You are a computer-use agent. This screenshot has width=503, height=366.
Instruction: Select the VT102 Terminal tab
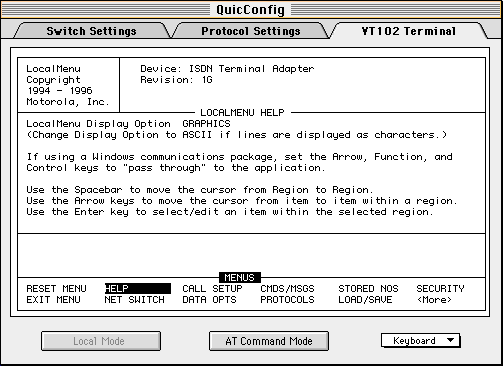409,31
